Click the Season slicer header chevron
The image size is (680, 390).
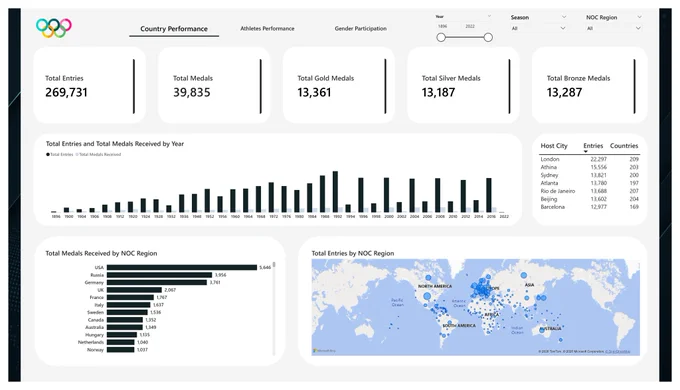point(564,17)
